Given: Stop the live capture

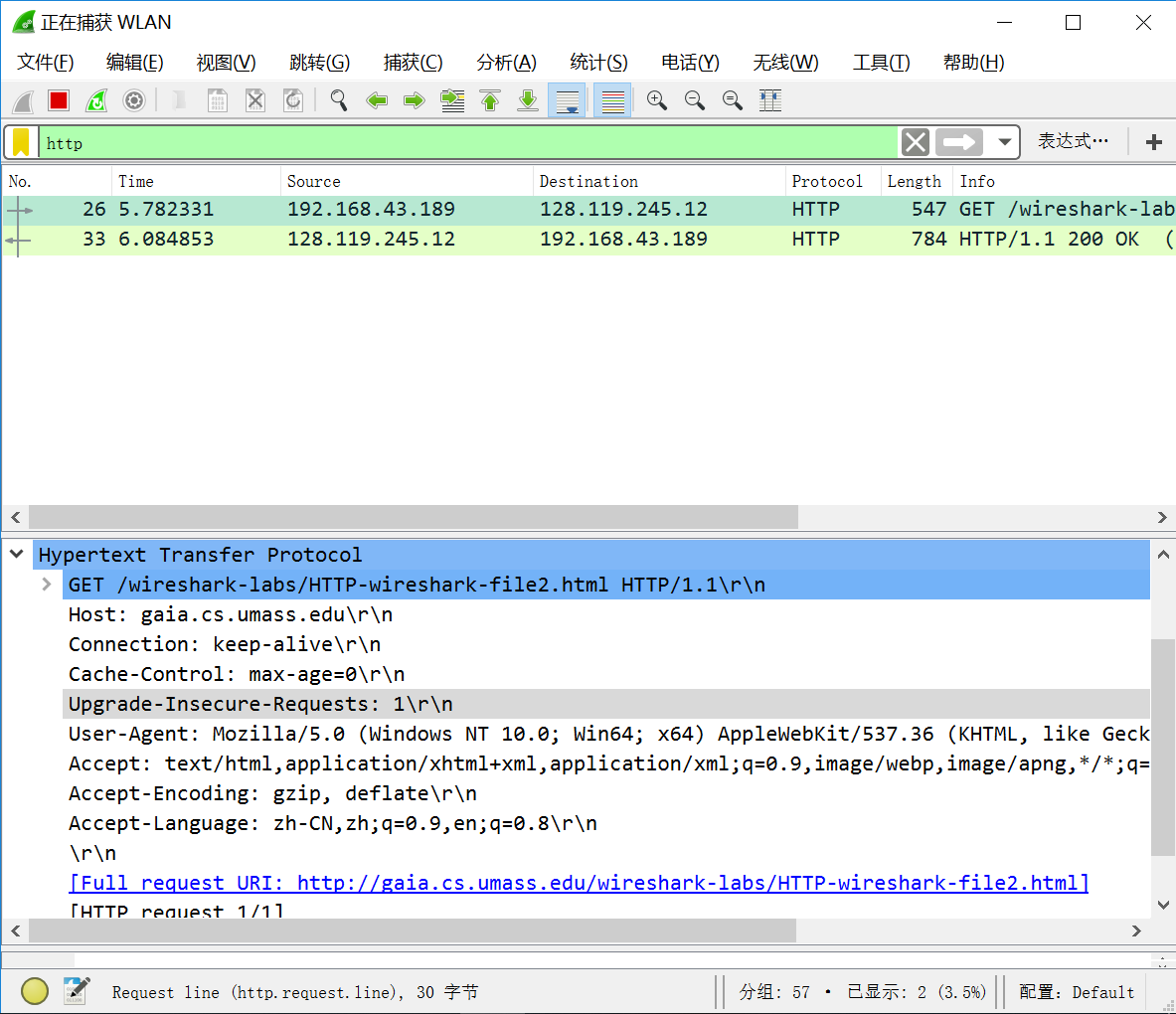Looking at the screenshot, I should click(59, 100).
